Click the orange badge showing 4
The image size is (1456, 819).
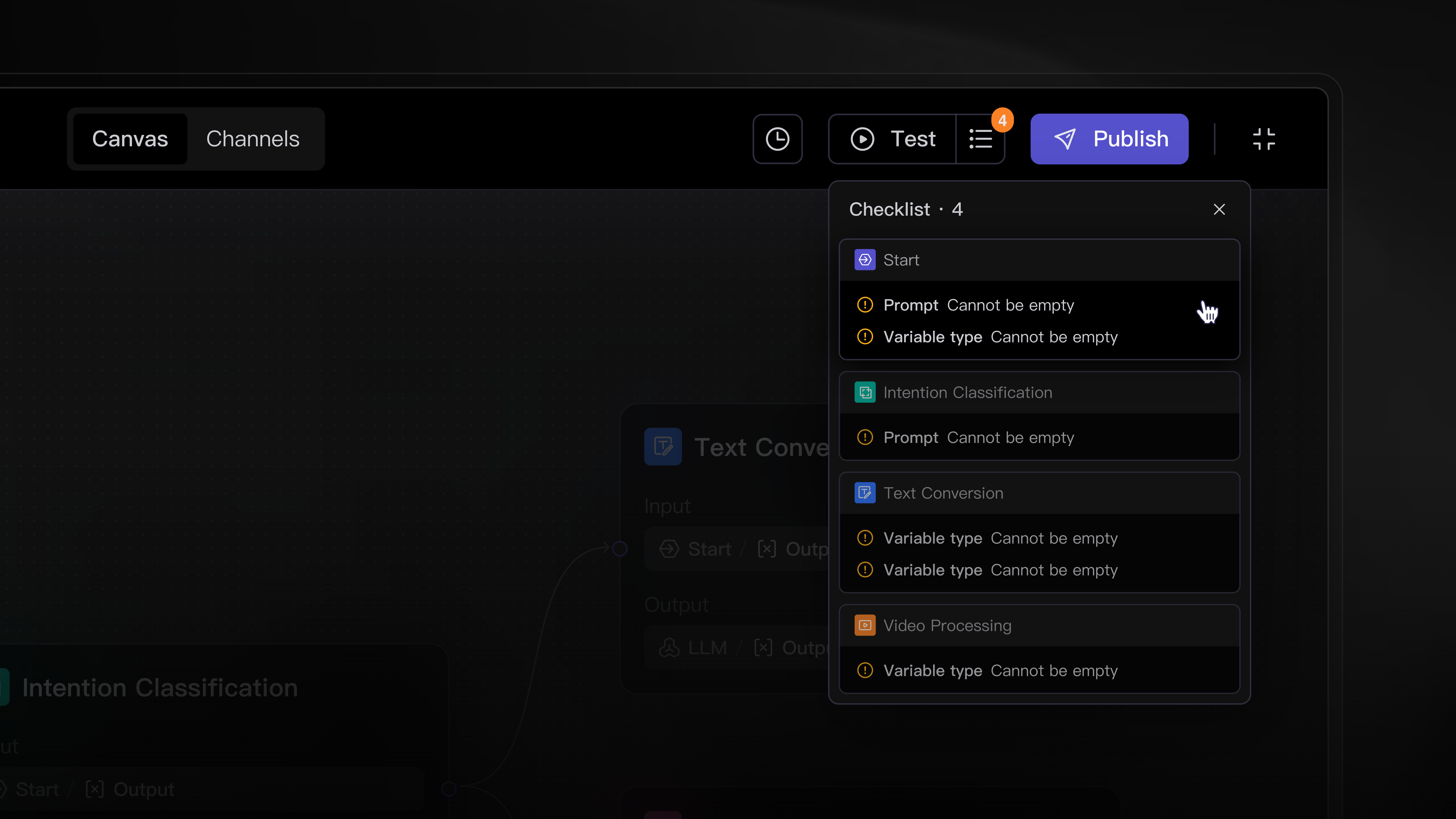click(1002, 120)
